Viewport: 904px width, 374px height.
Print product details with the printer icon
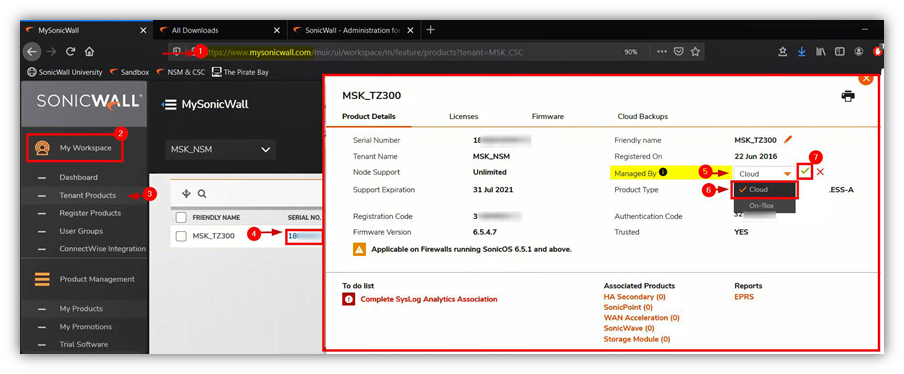[848, 96]
